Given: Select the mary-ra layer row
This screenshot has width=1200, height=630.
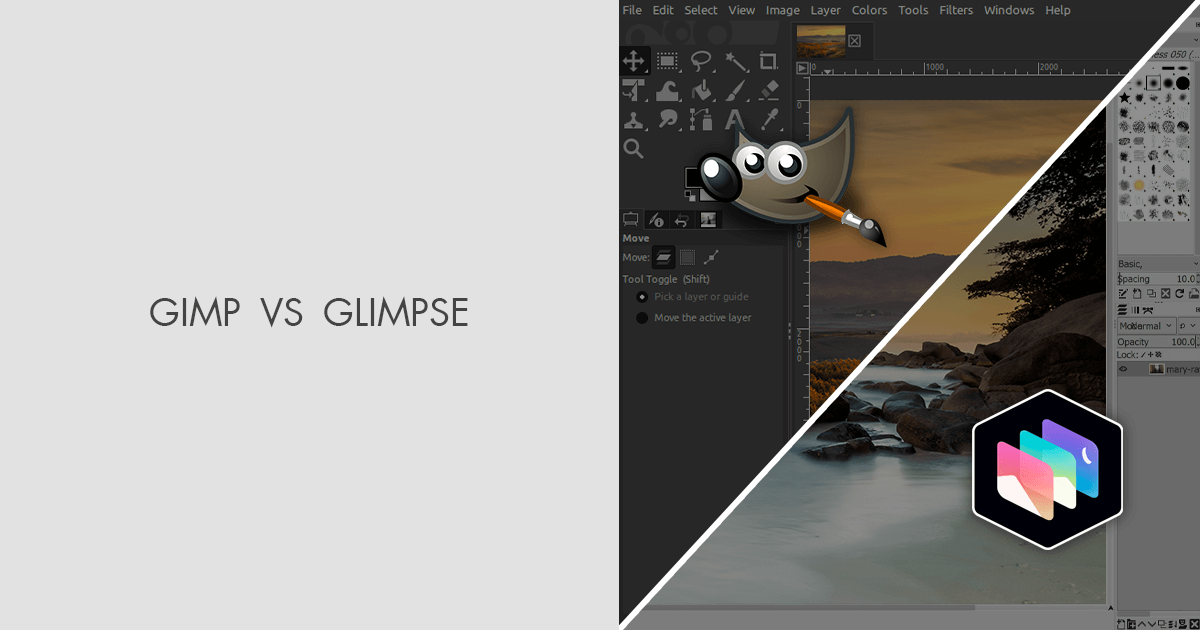Looking at the screenshot, I should [1158, 369].
